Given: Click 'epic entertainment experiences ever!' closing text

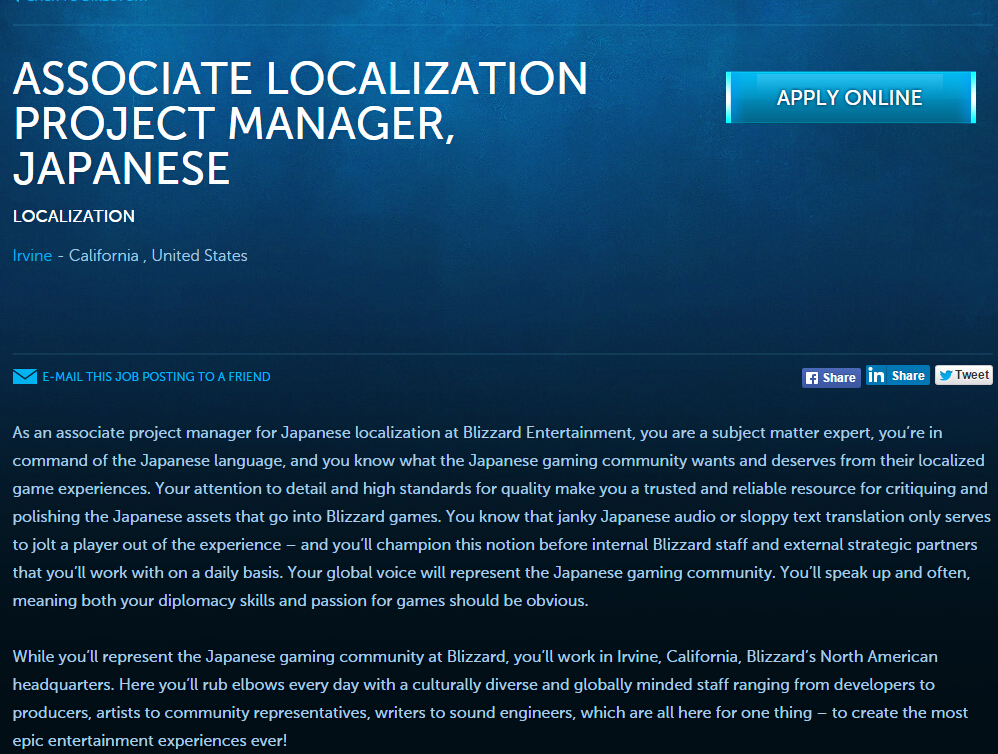Looking at the screenshot, I should click(148, 741).
